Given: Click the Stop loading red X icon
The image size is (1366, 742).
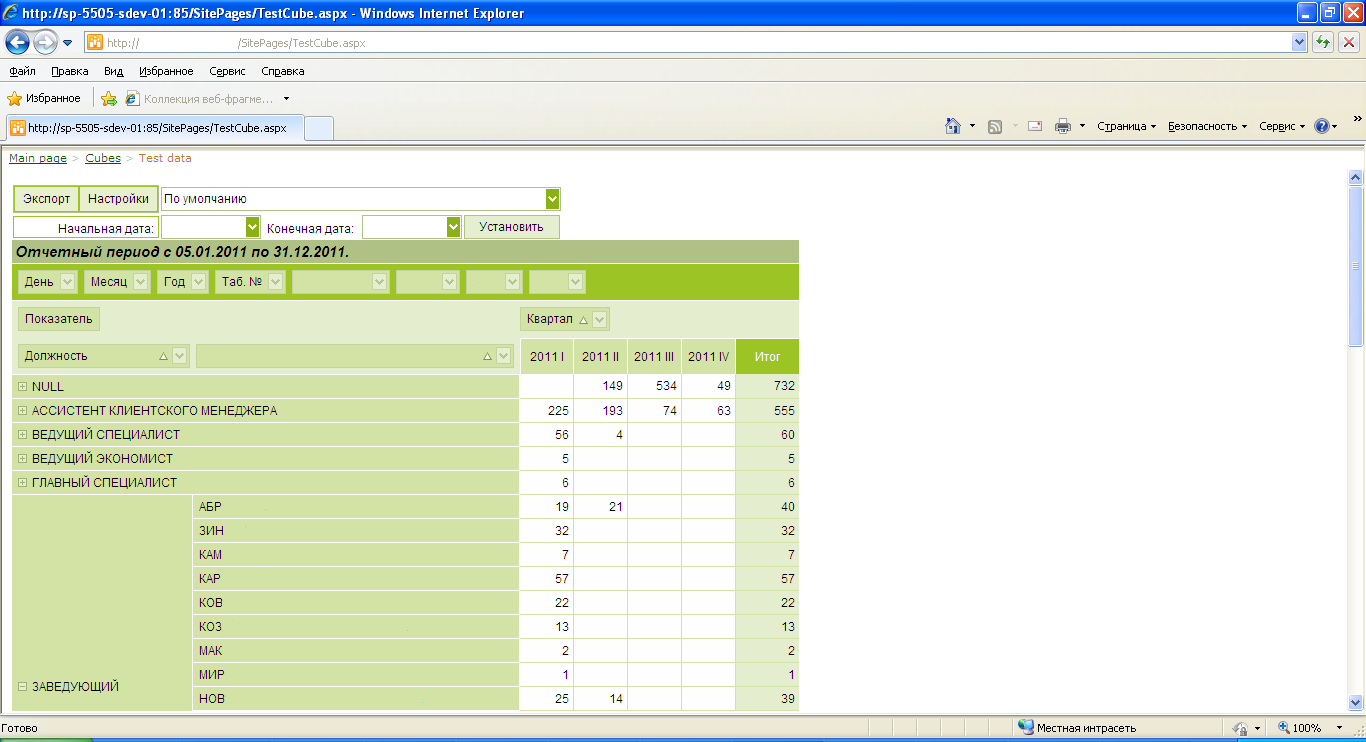Looking at the screenshot, I should (1348, 42).
